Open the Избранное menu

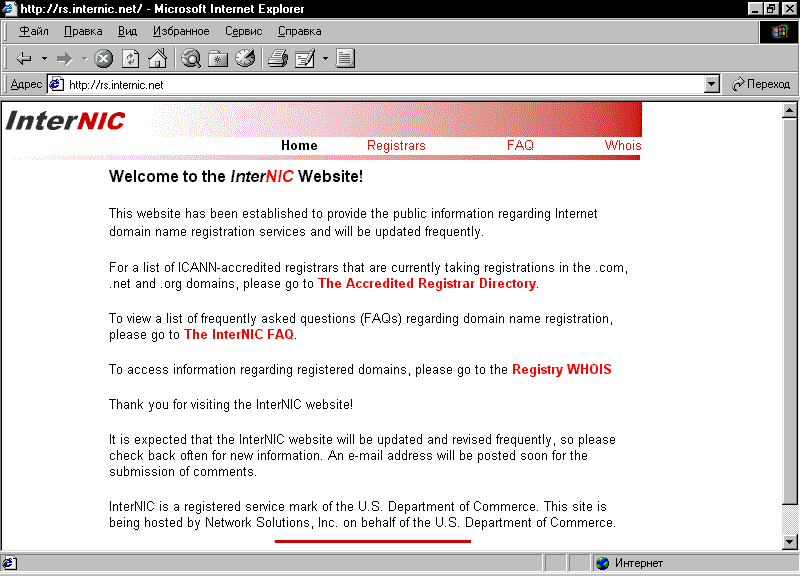[x=181, y=31]
